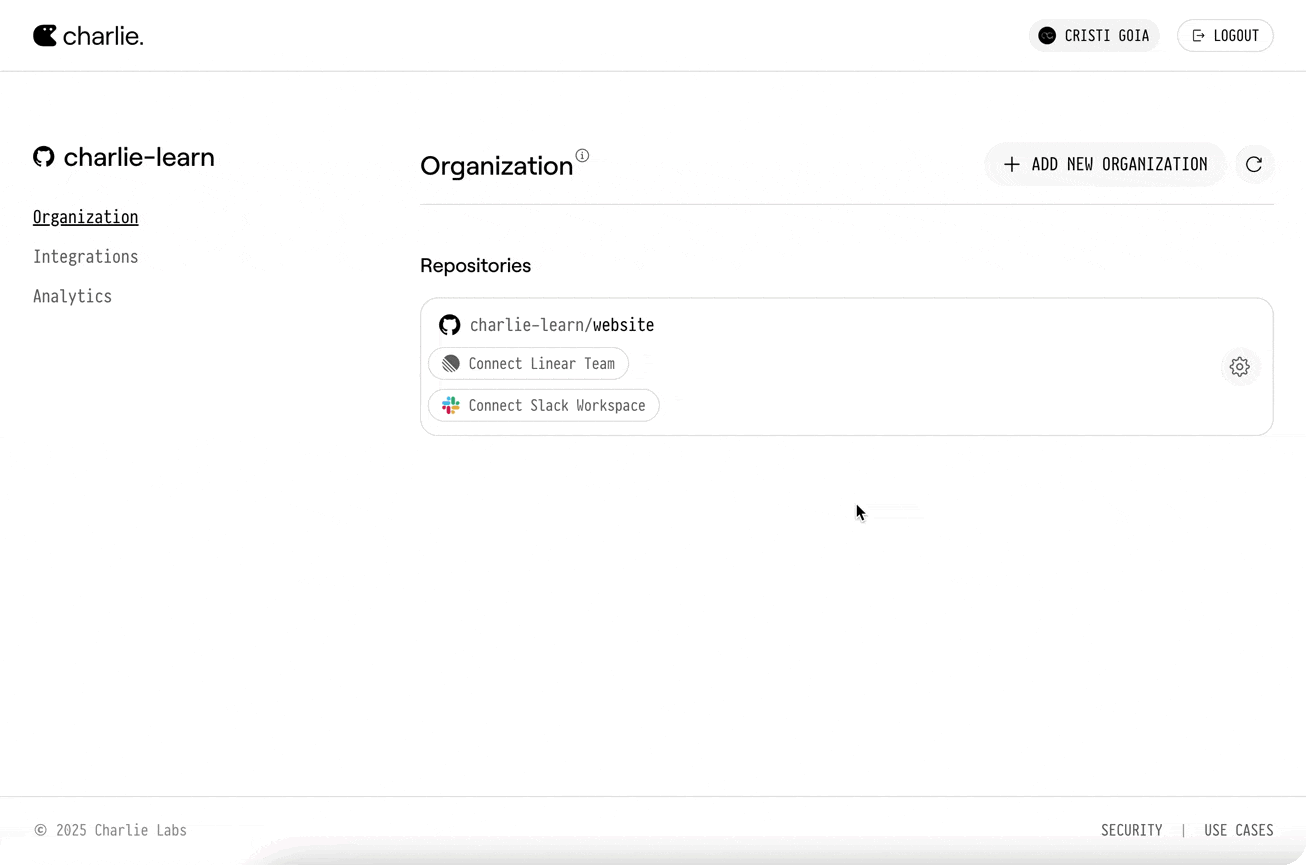Viewport: 1306px width, 865px height.
Task: Click the avatar icon beside CRISTI GOIA
Action: click(1046, 35)
